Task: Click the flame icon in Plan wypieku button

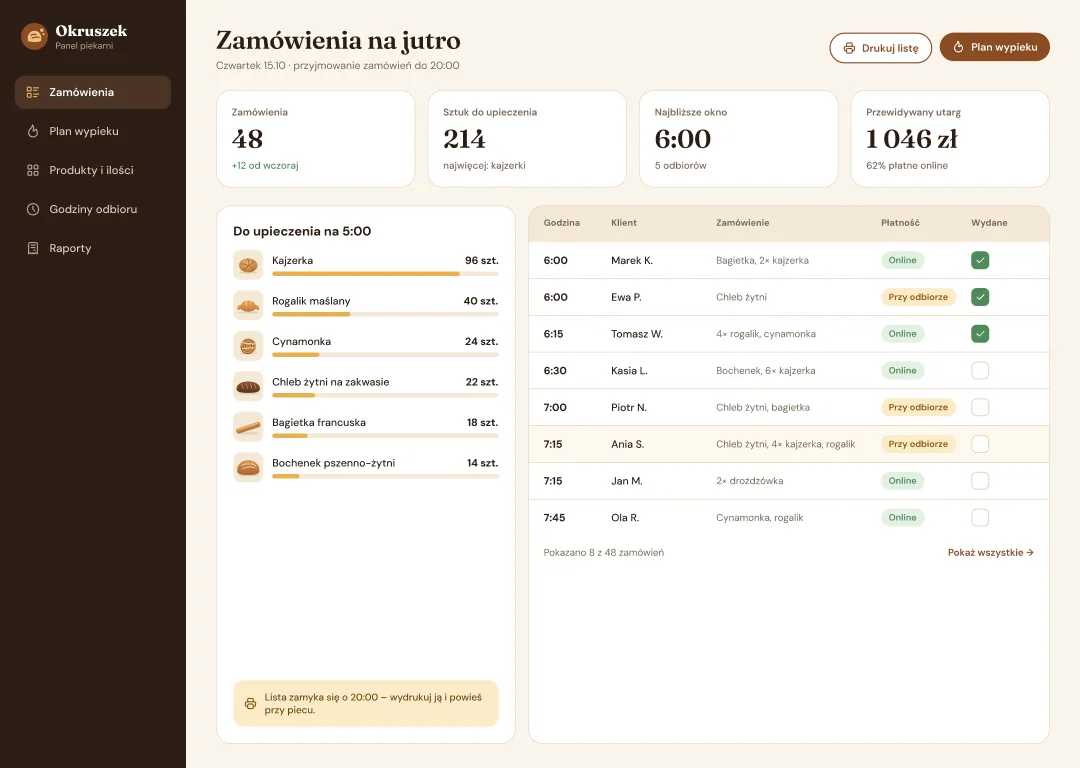Action: click(x=958, y=48)
